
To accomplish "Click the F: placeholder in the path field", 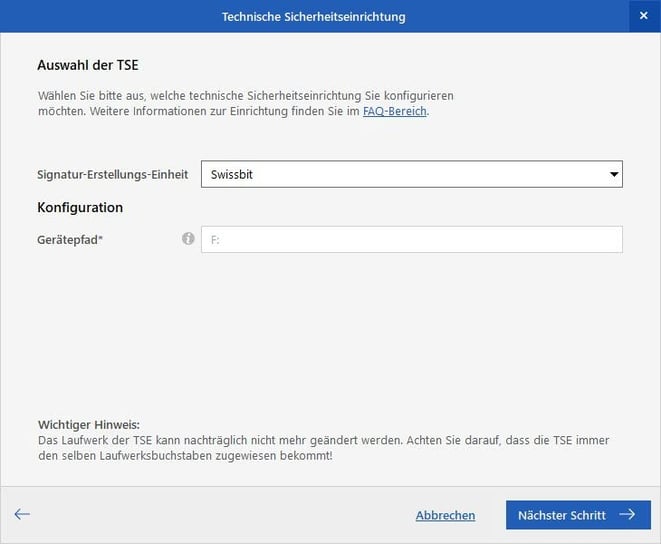I will (215, 239).
